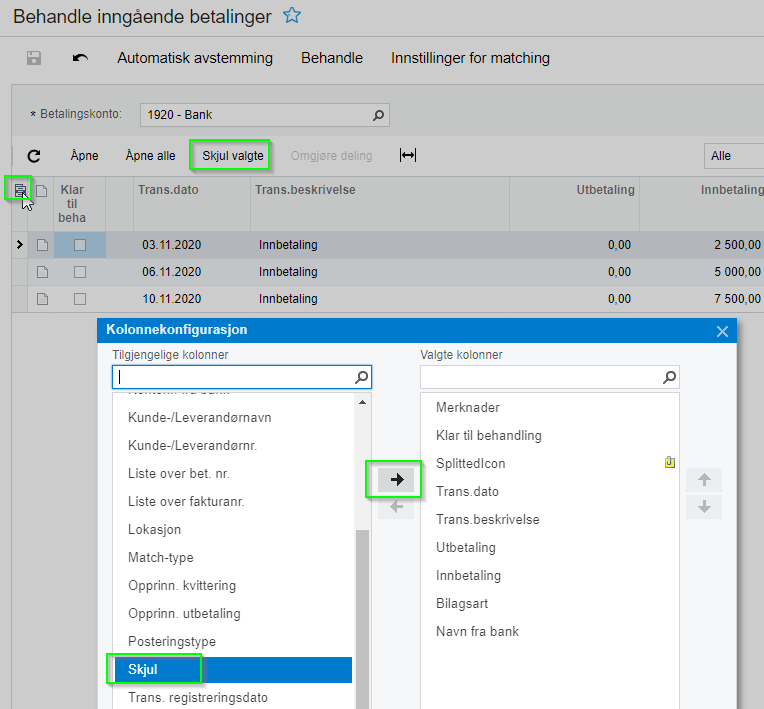Check Klar til behandling for 06.11.2020 row
764x709 pixels.
point(80,271)
